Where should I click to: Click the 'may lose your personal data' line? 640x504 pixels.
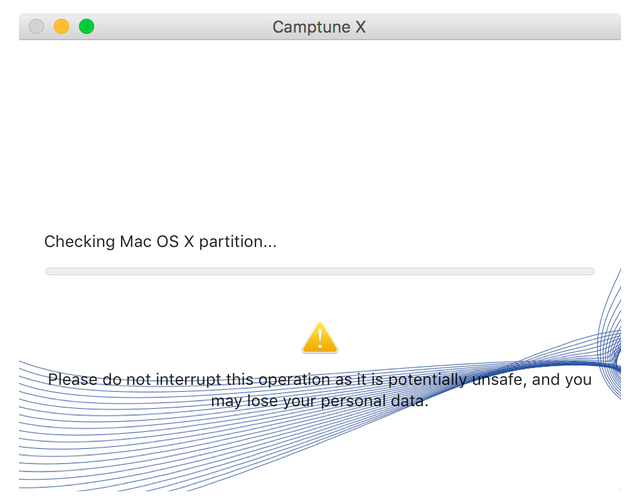tap(320, 401)
